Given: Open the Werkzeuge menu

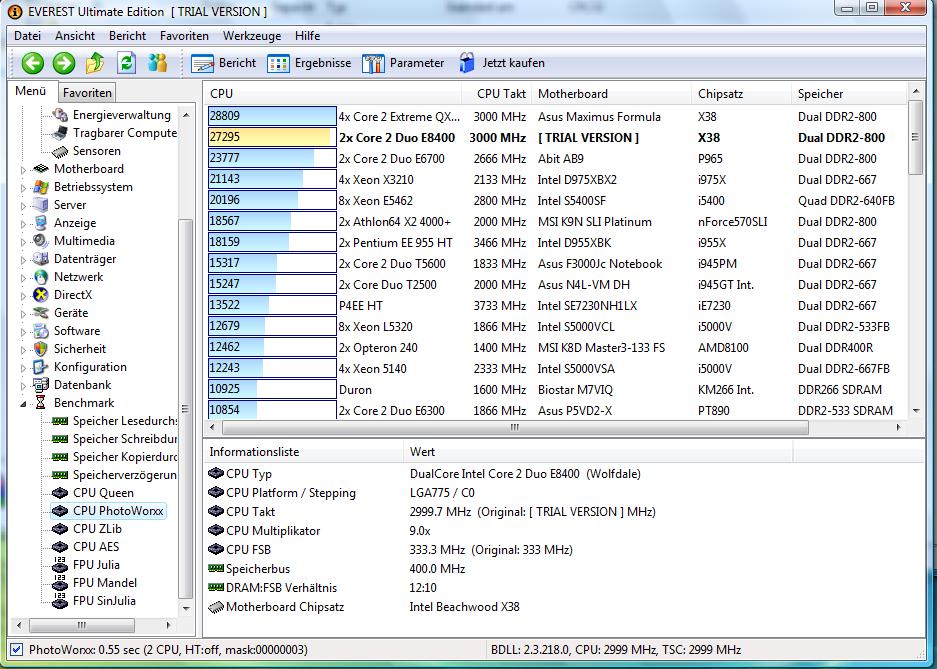Looking at the screenshot, I should click(252, 36).
